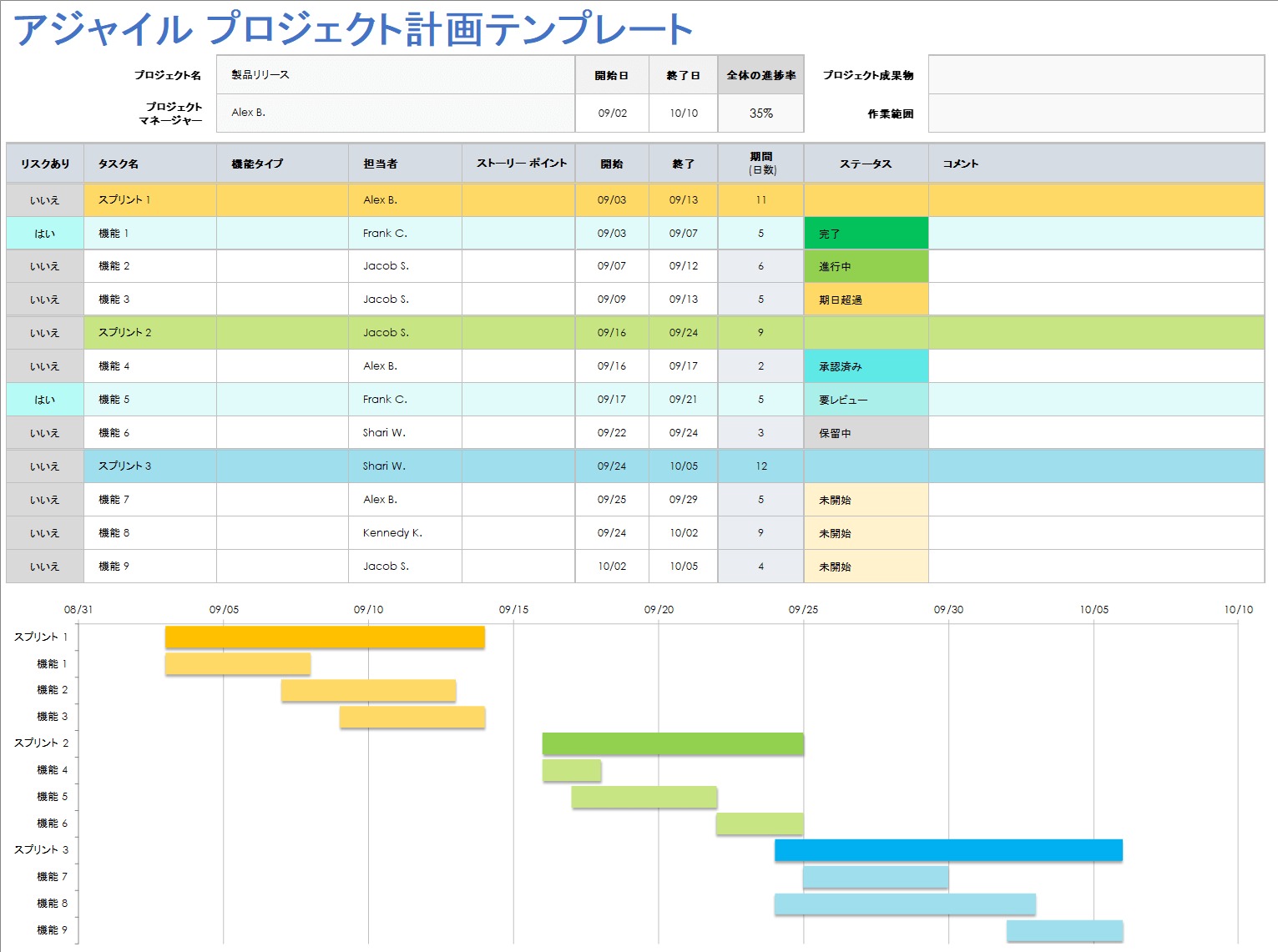Select the スプリント 1 Gantt bar
Viewport: 1278px width, 952px height.
pyautogui.click(x=325, y=637)
